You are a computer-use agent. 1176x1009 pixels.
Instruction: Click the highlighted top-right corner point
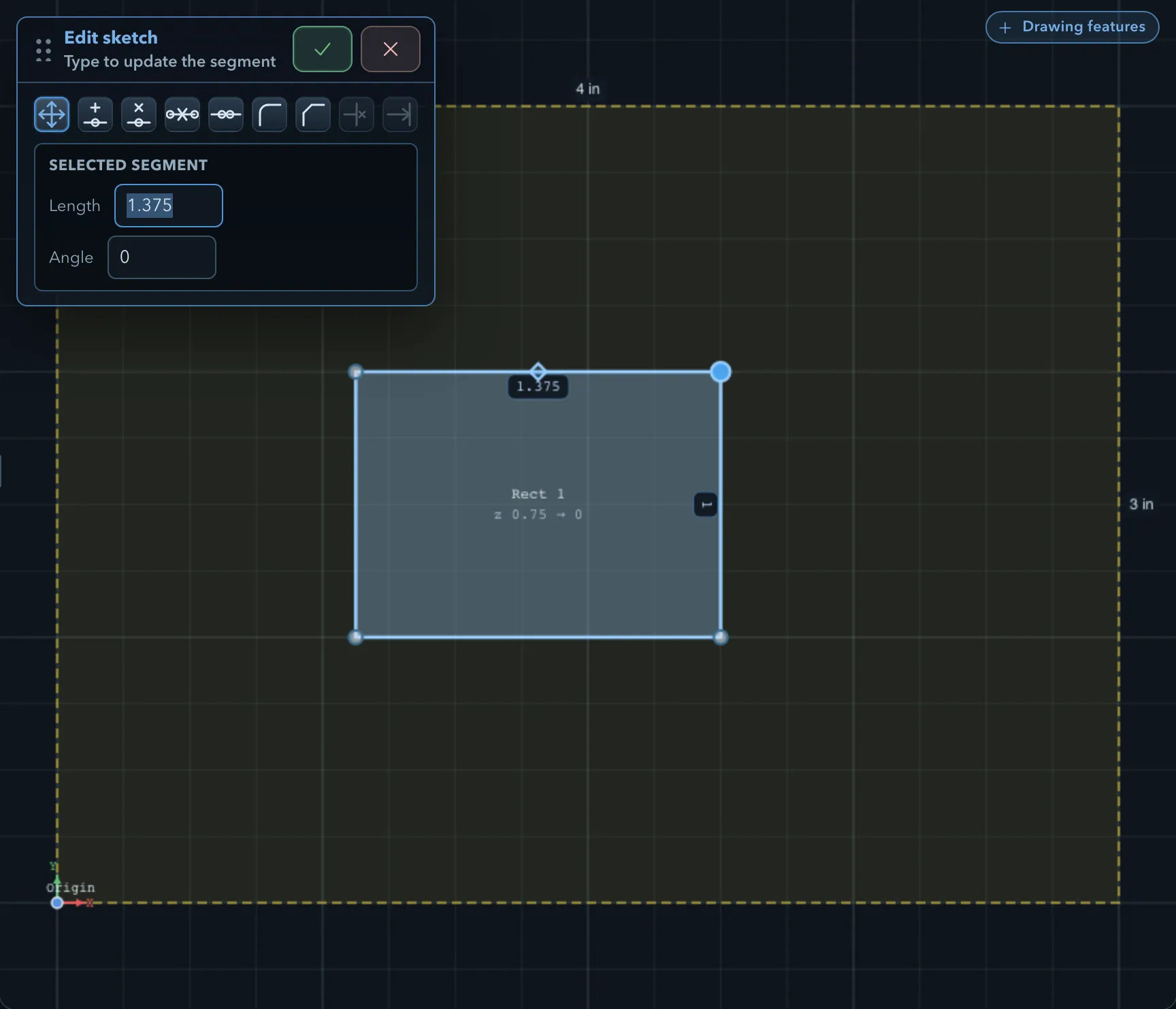point(721,372)
